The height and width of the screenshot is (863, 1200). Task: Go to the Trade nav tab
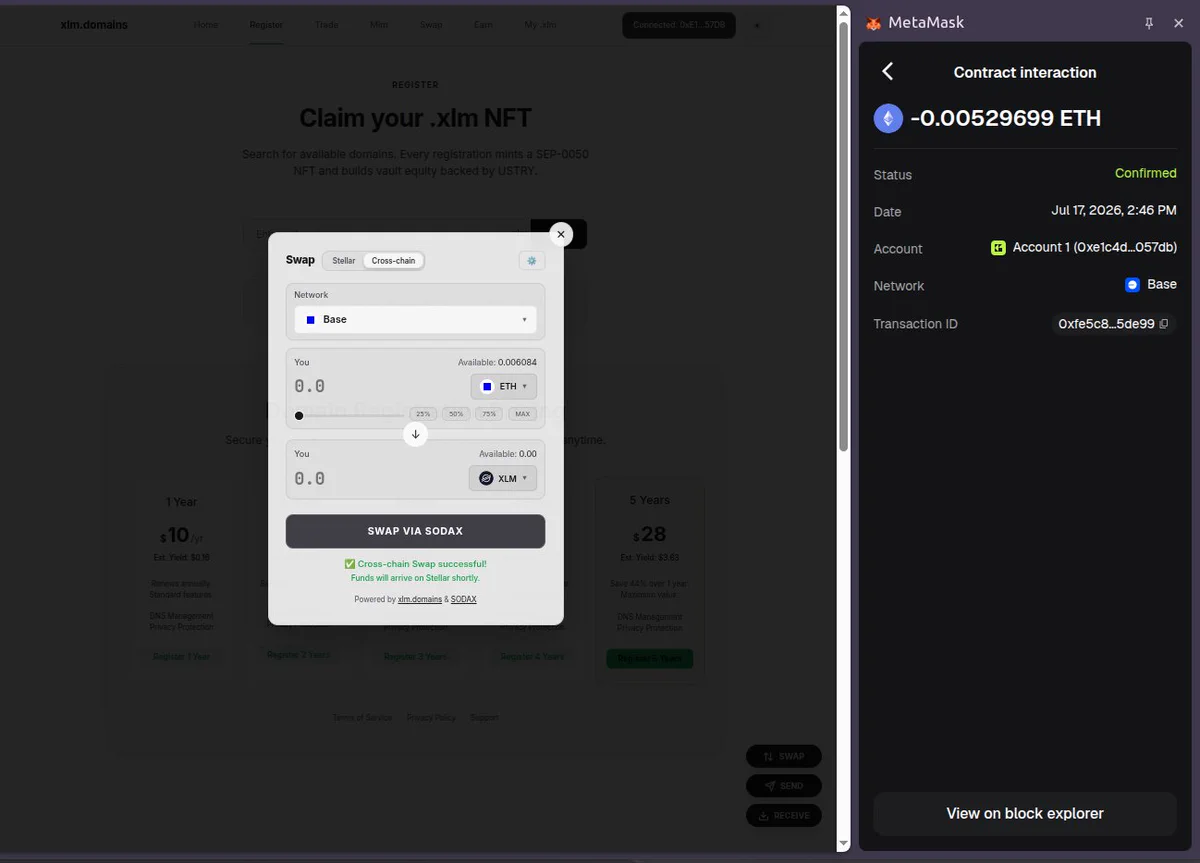pos(327,25)
